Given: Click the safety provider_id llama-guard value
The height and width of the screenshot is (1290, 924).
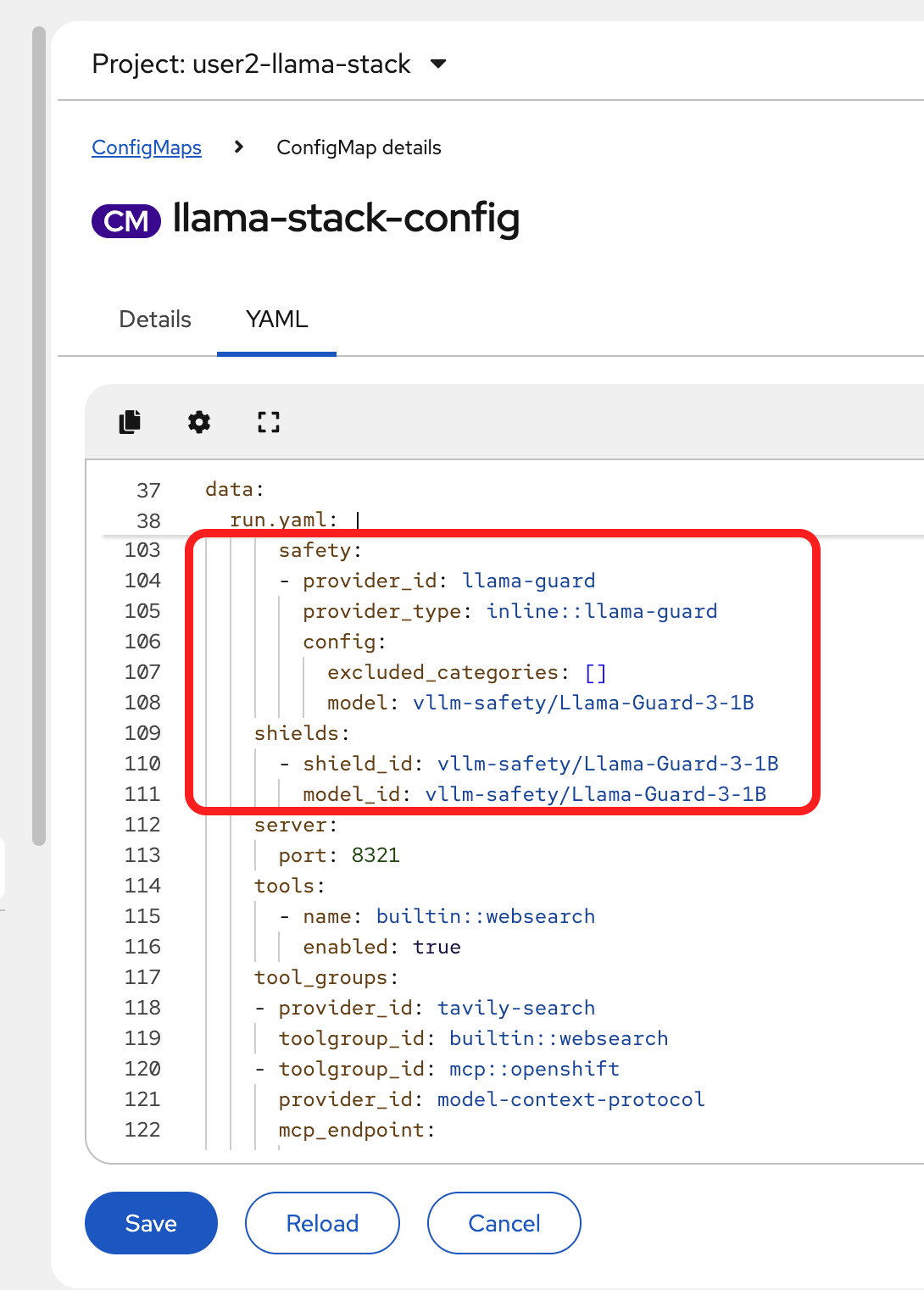Looking at the screenshot, I should tap(528, 581).
